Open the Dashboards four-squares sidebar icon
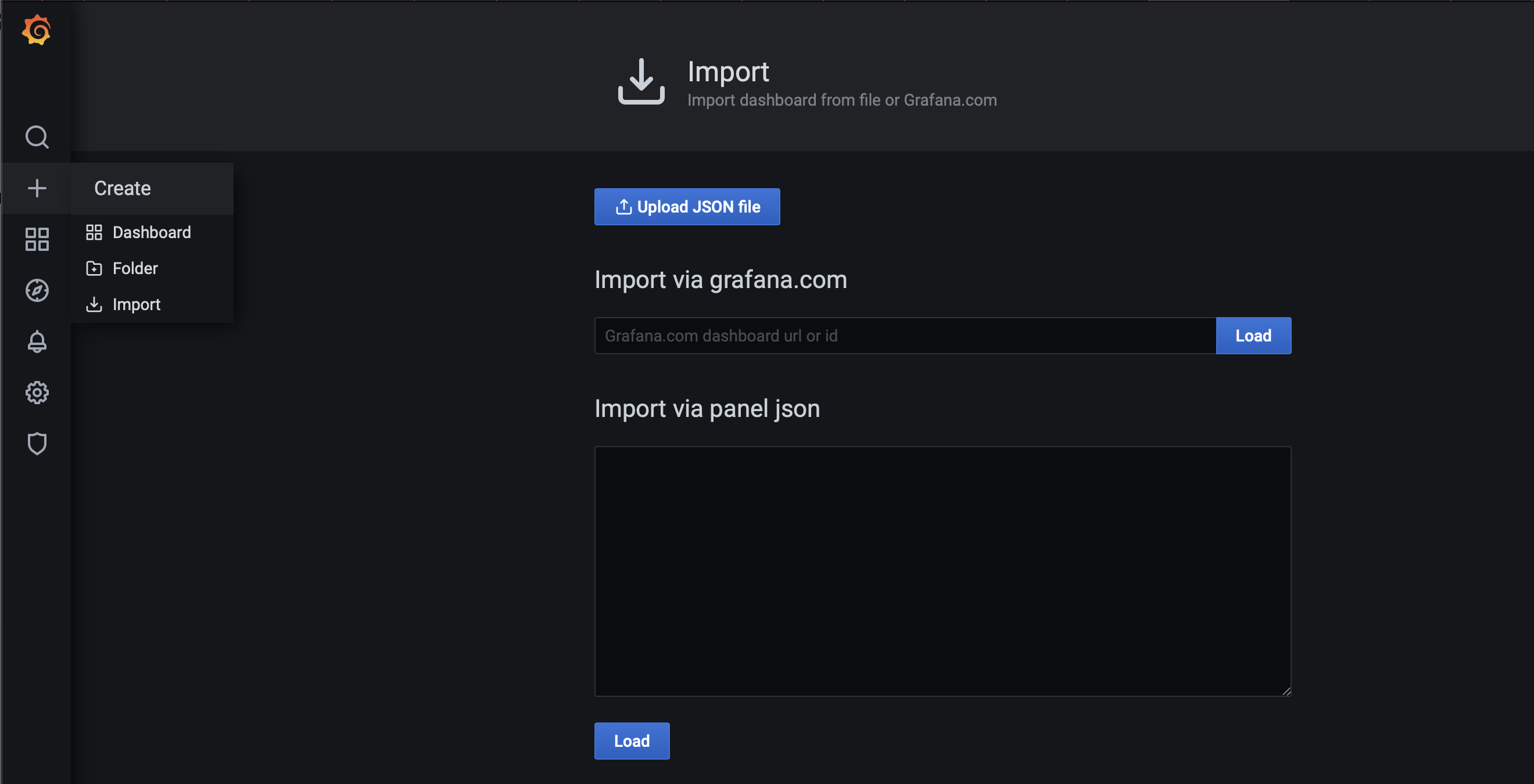Viewport: 1534px width, 784px height. pos(37,239)
